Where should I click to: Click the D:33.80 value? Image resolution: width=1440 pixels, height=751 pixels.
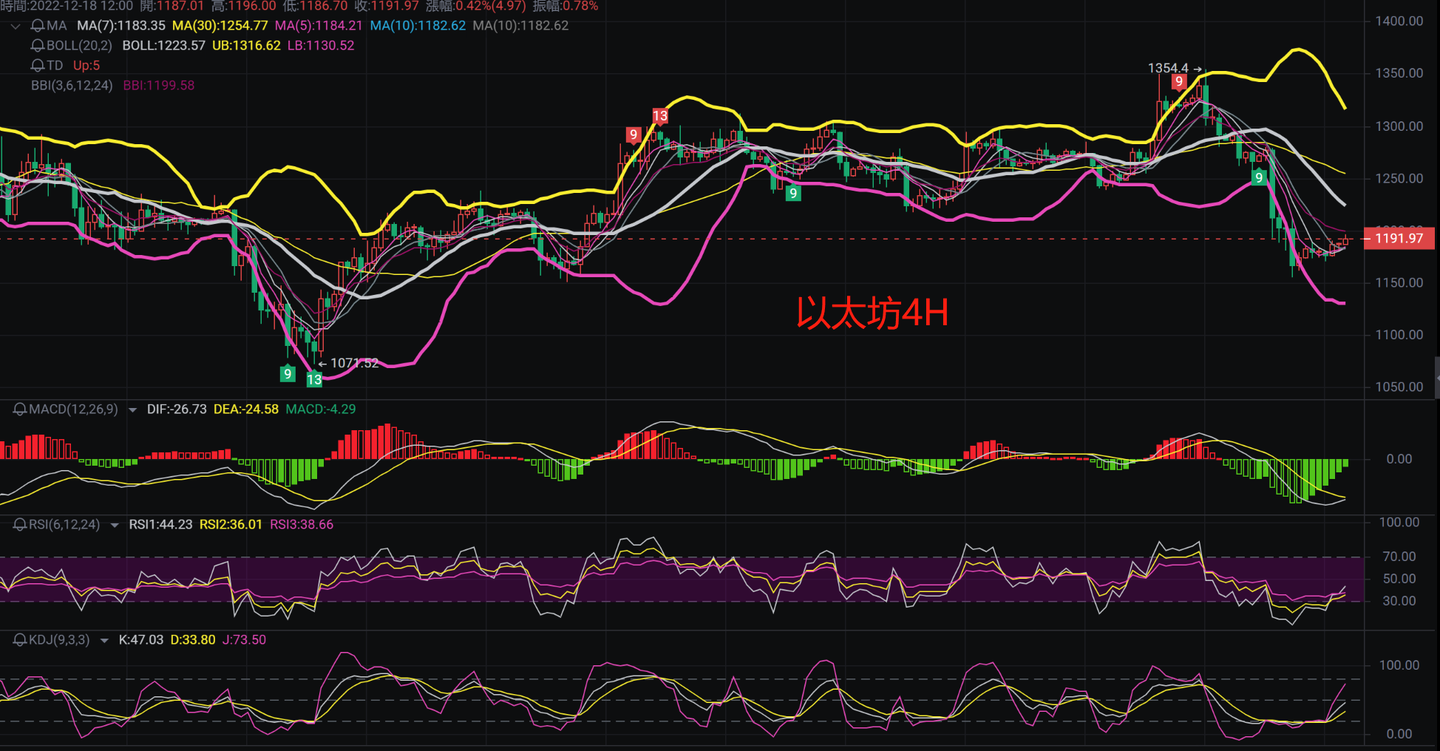pyautogui.click(x=192, y=639)
